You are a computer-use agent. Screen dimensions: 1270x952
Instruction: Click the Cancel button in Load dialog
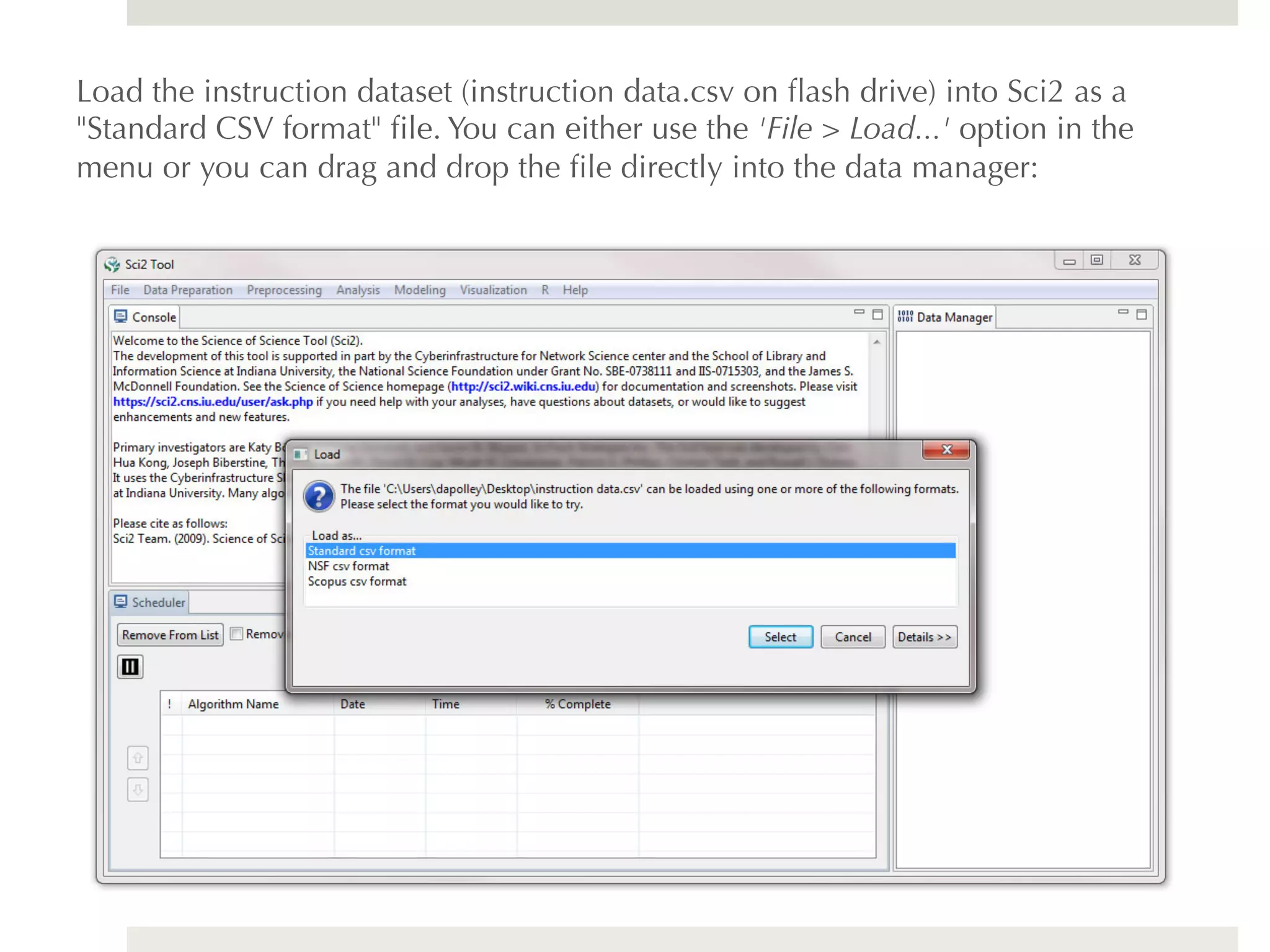point(853,637)
